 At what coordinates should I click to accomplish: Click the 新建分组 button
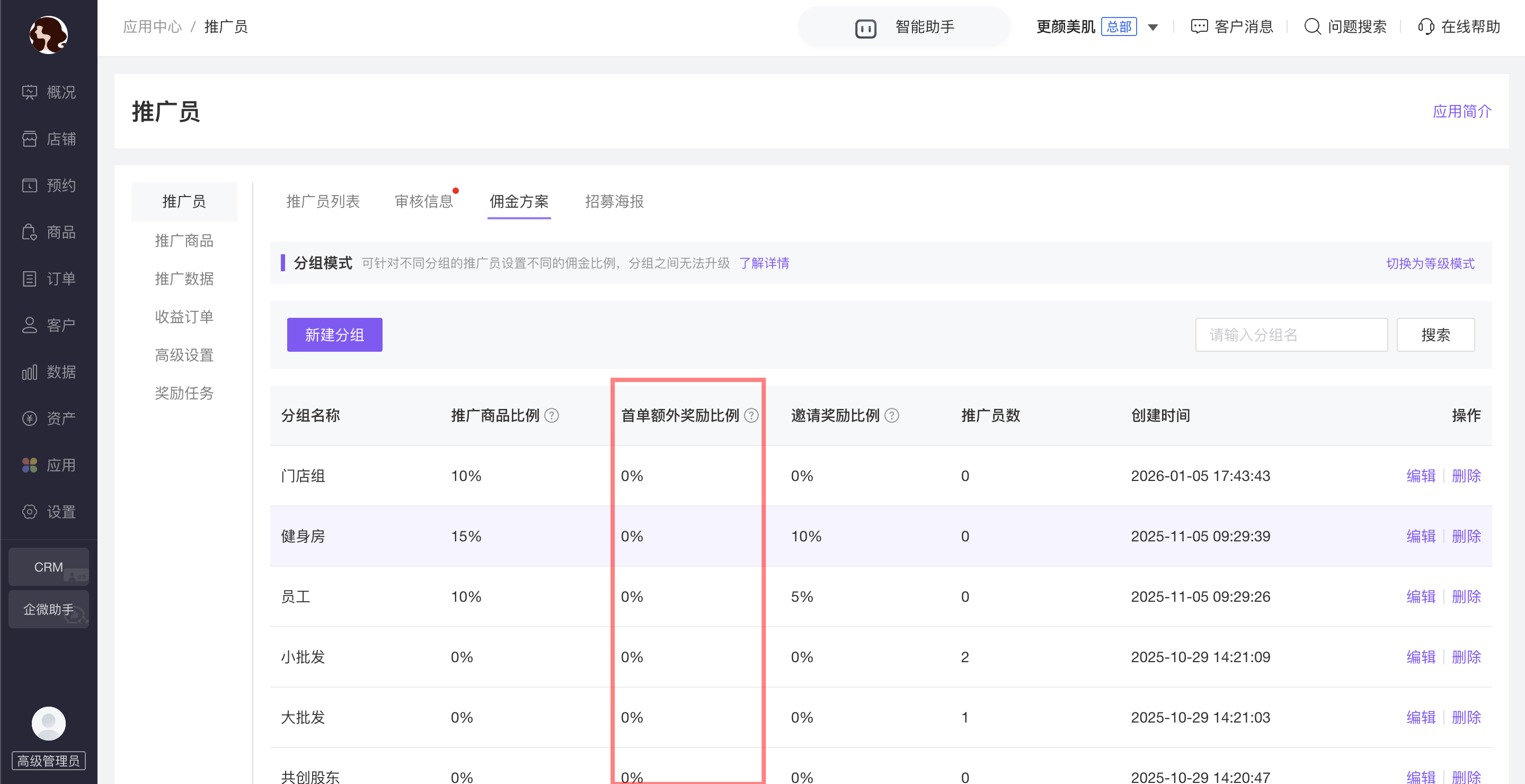[x=334, y=335]
